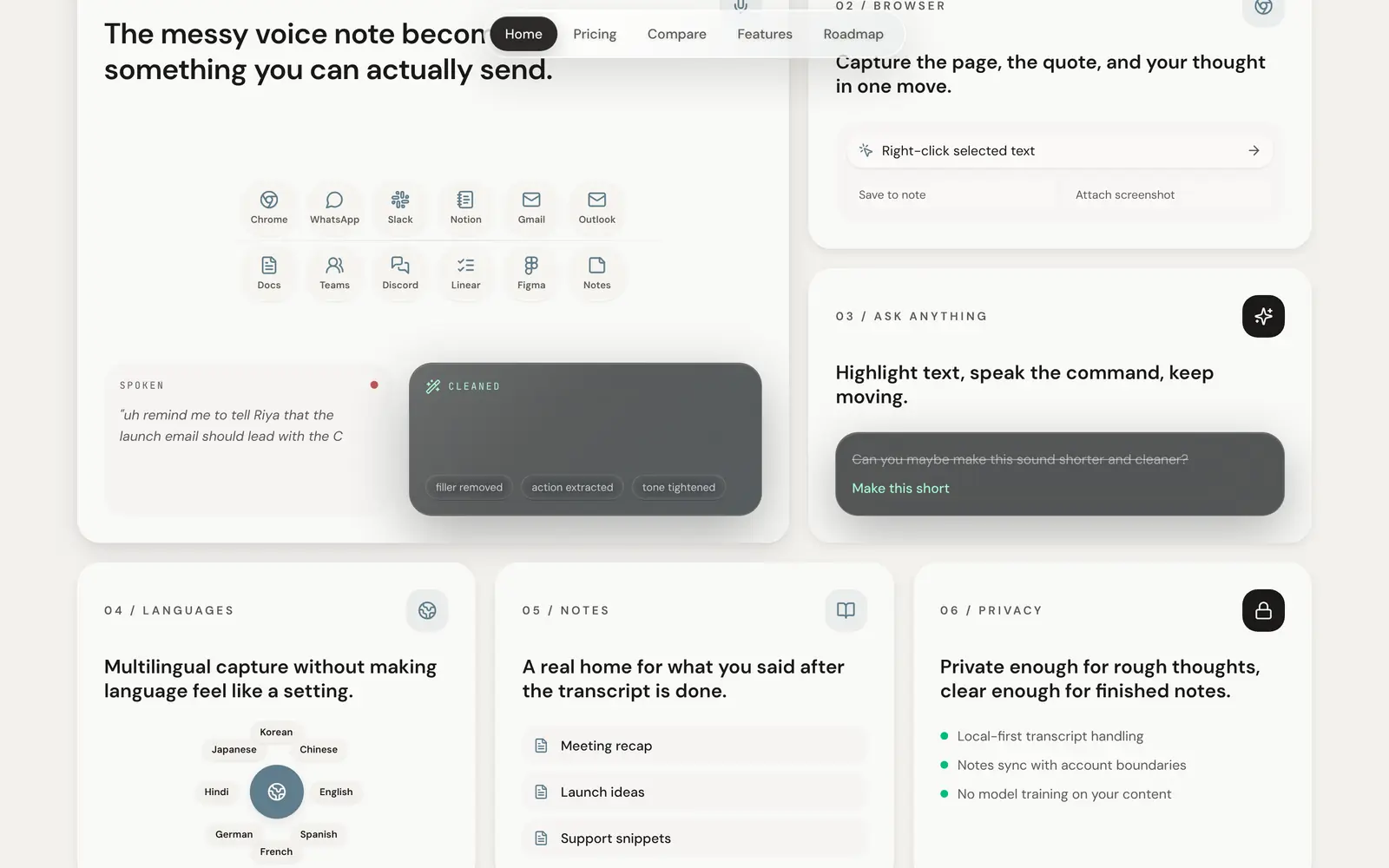
Task: Click the Chrome app icon
Action: point(269,200)
